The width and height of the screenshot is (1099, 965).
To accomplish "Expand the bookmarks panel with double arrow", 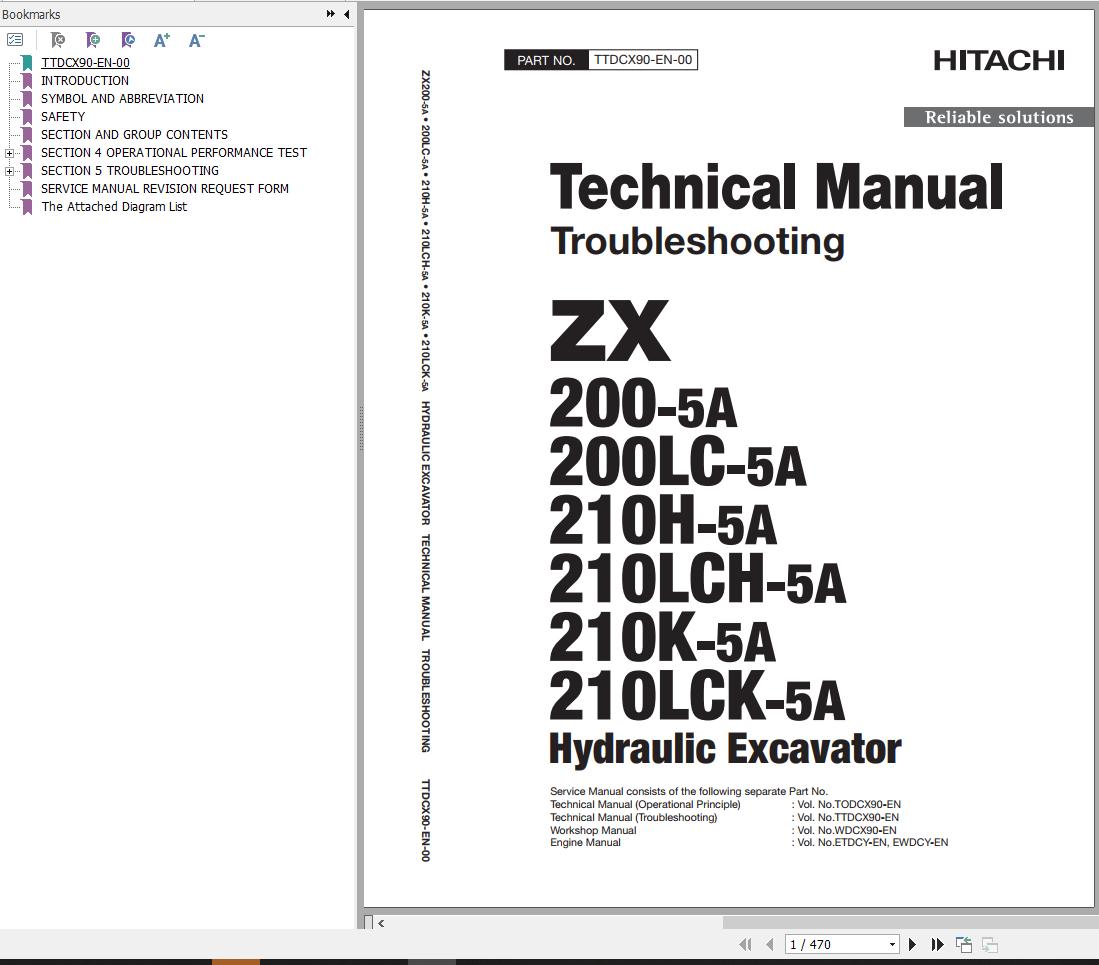I will [x=331, y=14].
